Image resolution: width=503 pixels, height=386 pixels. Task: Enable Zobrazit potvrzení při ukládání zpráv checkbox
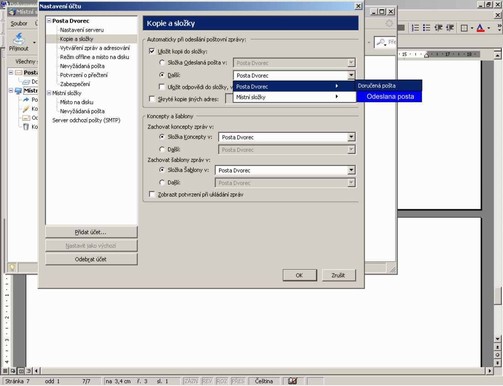coord(152,194)
